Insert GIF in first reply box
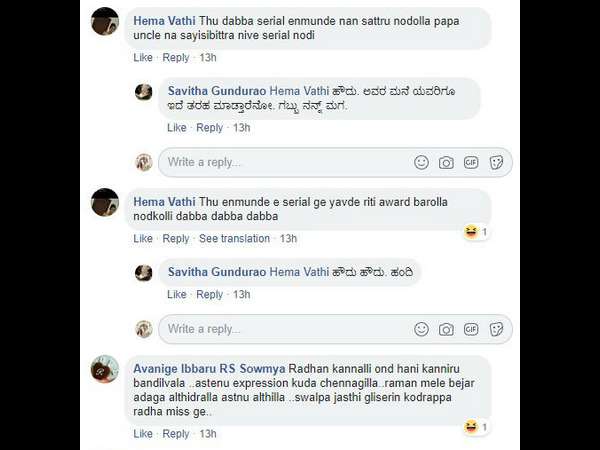This screenshot has height=450, width=600. [x=471, y=162]
